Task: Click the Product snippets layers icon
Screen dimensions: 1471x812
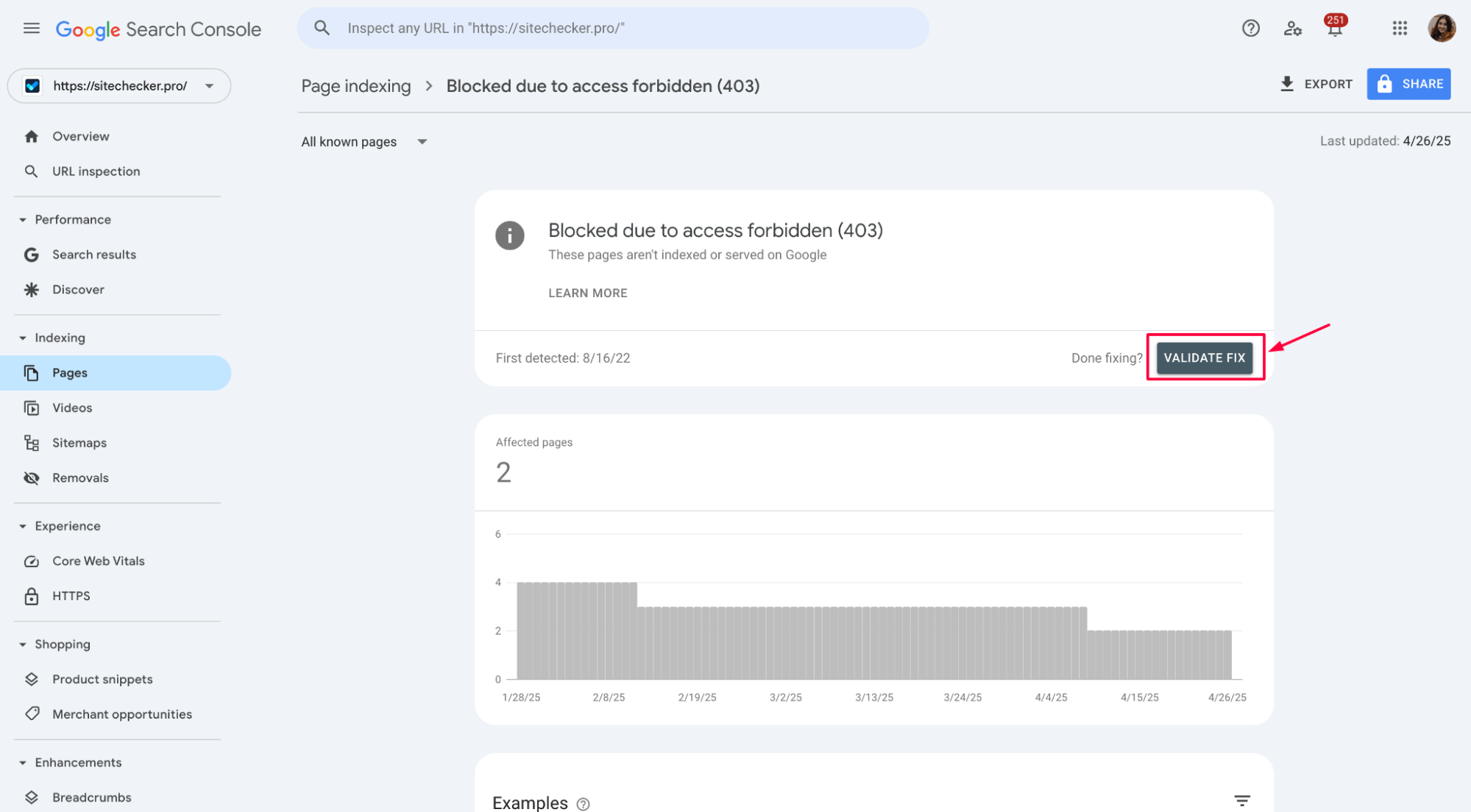Action: pos(32,679)
